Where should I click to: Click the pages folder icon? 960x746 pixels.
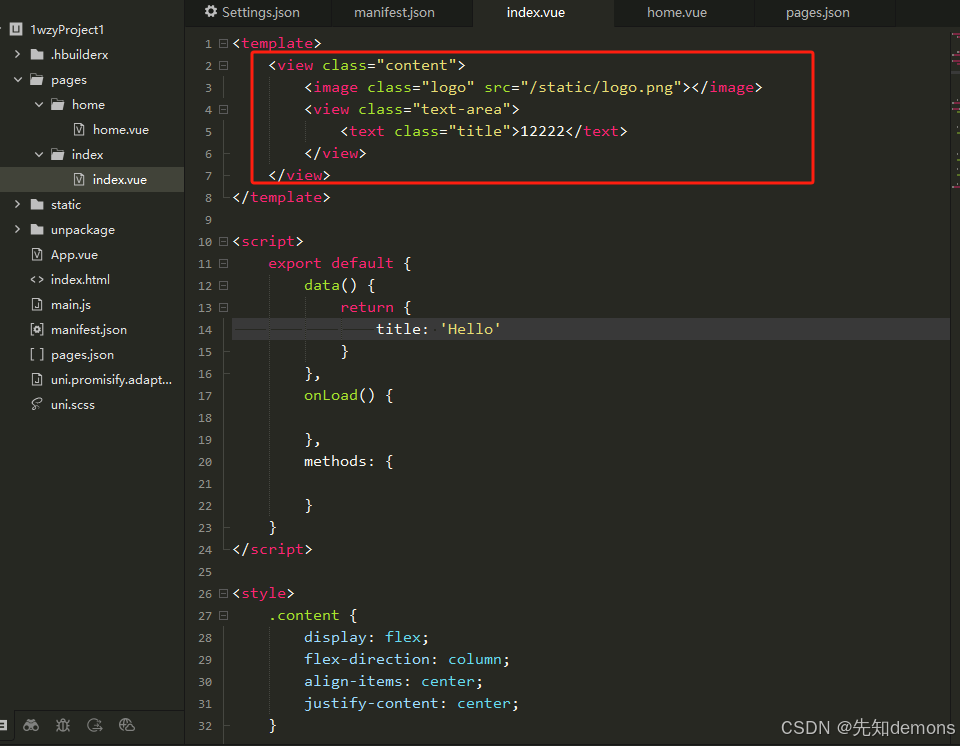[x=37, y=80]
